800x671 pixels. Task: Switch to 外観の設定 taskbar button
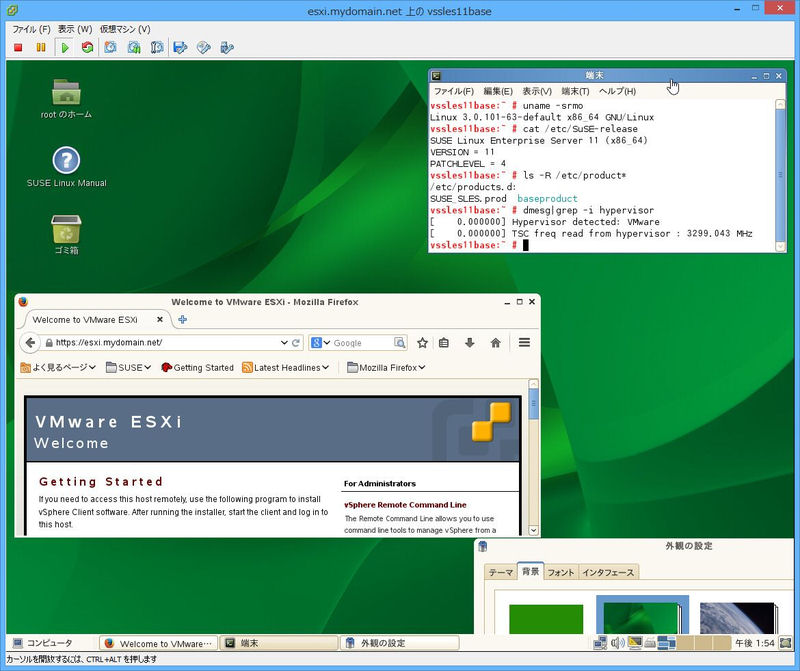(400, 643)
